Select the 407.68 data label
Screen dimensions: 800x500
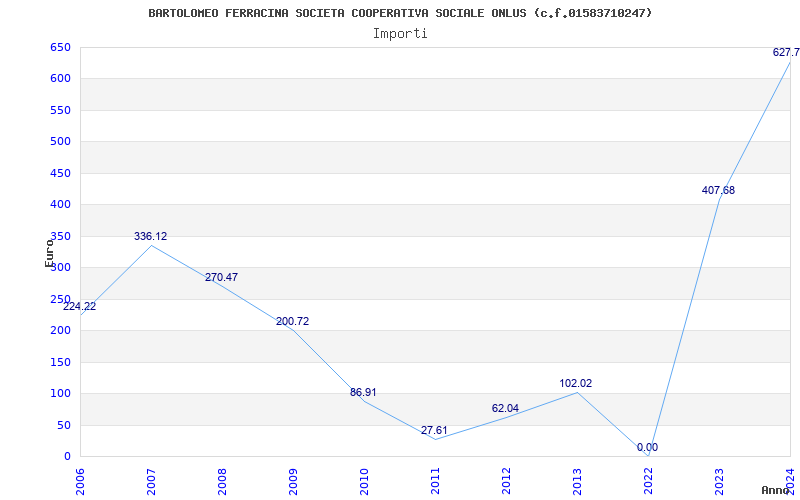pos(718,190)
